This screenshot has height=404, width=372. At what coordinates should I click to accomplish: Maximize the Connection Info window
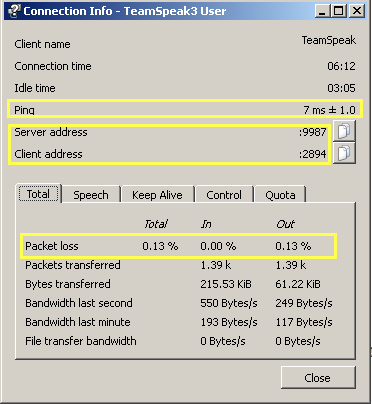click(339, 11)
